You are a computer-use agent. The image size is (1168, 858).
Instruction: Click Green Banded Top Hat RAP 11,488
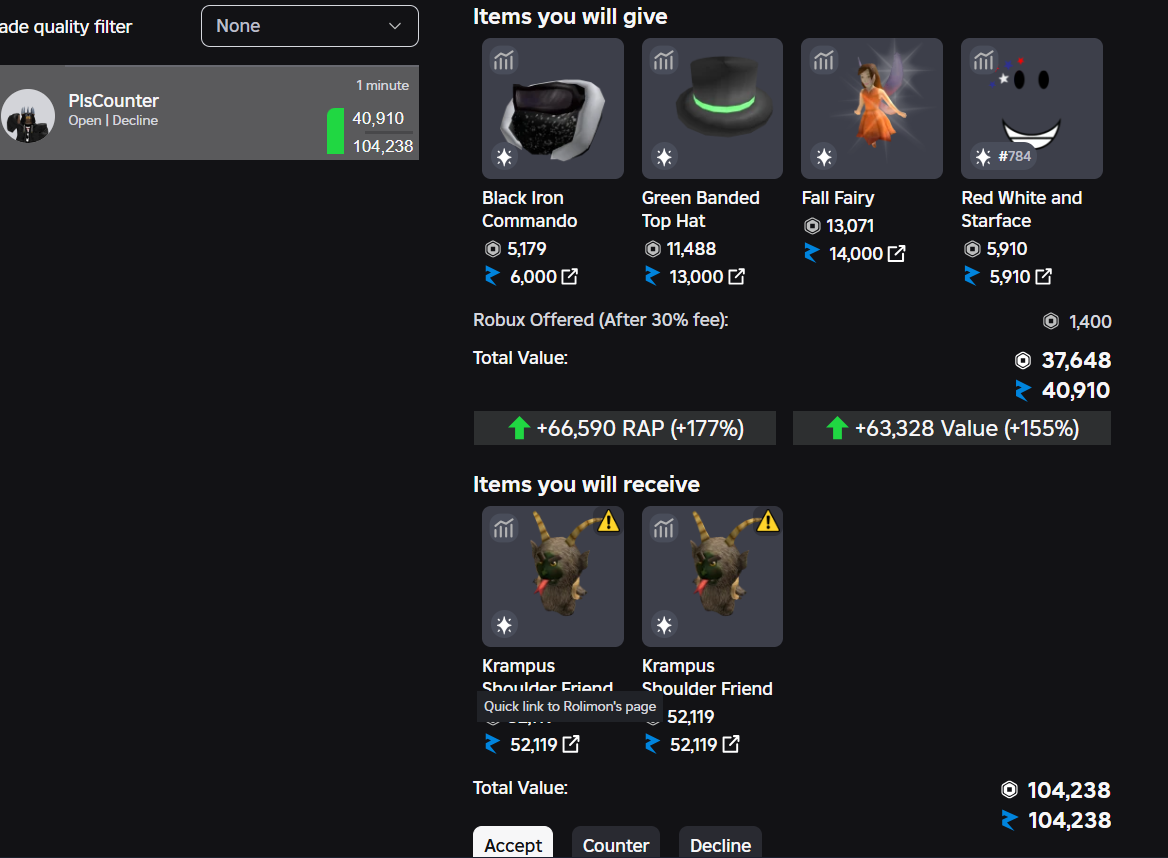click(691, 249)
